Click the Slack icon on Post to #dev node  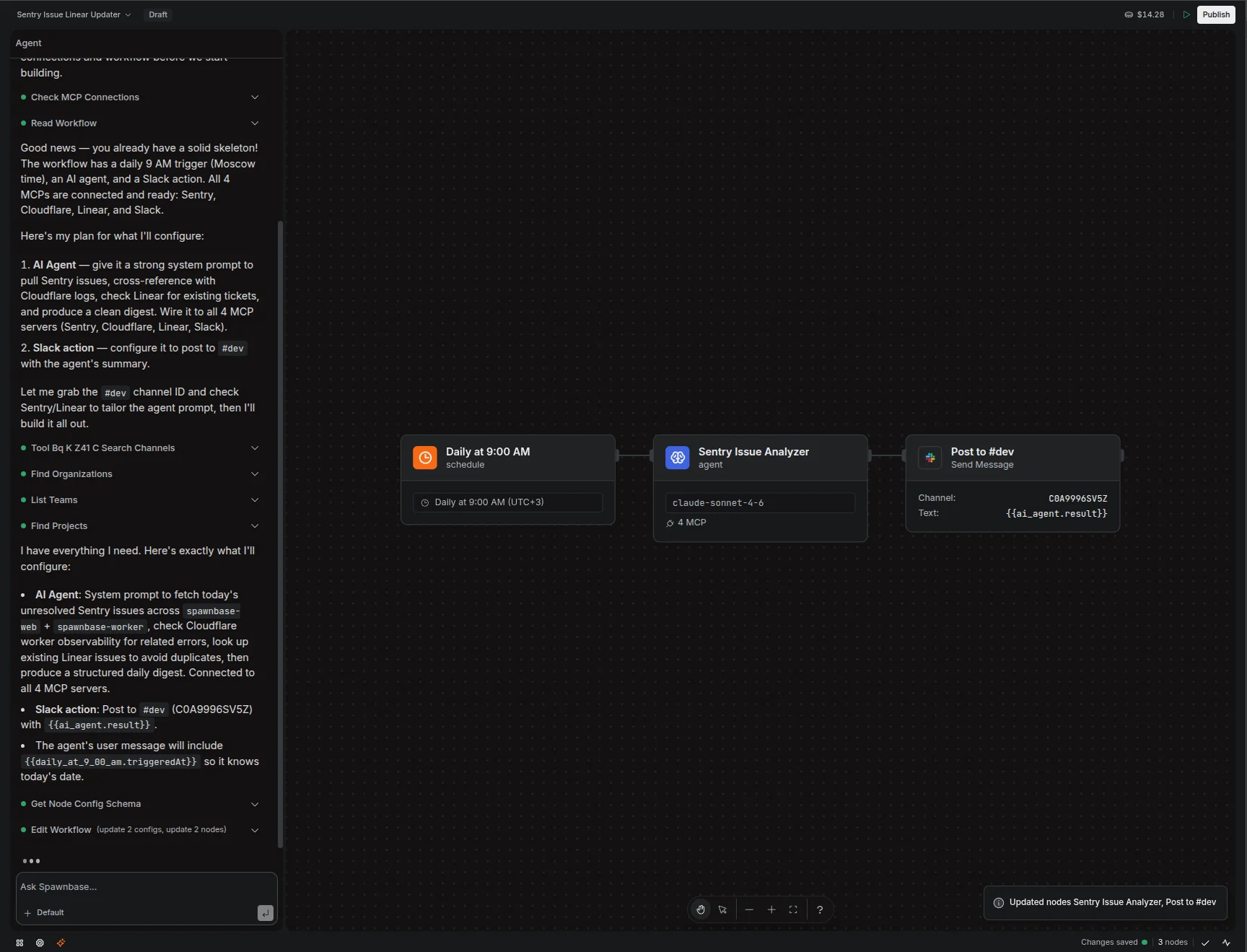click(930, 458)
